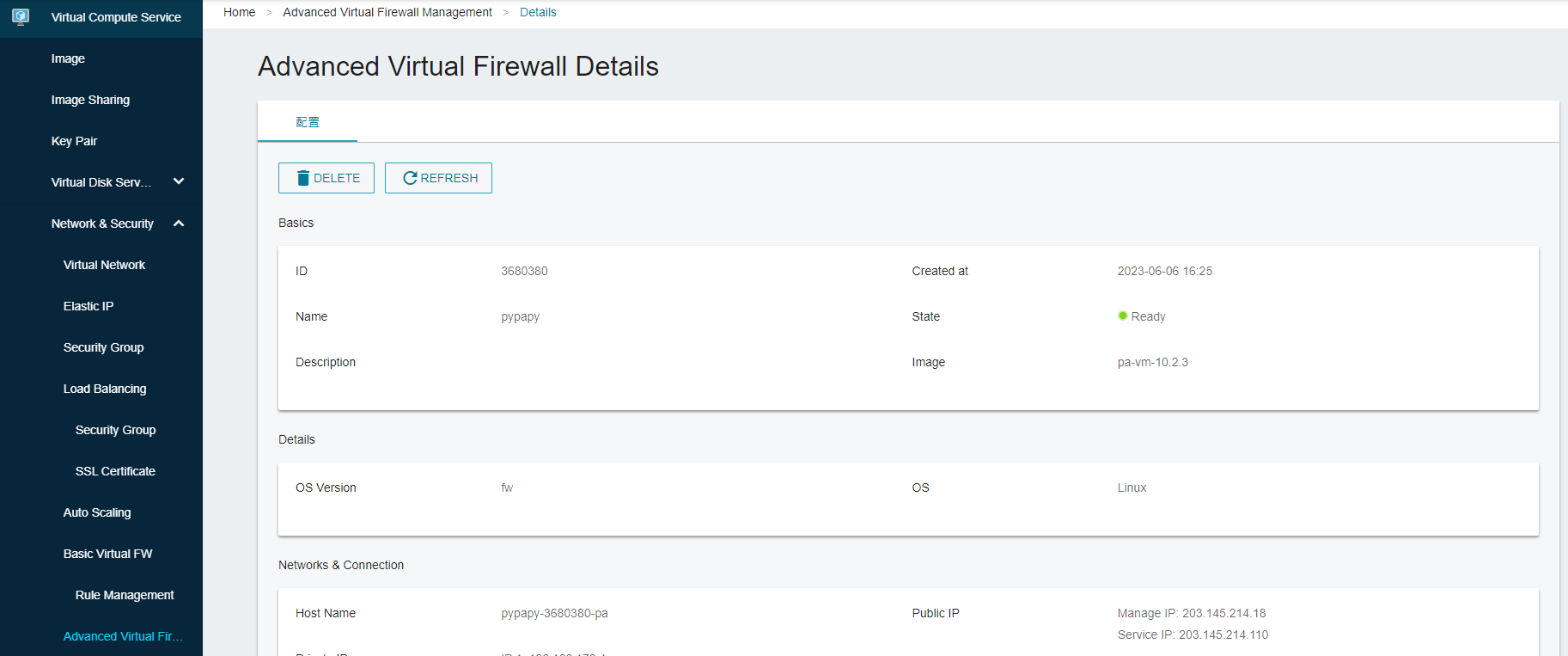This screenshot has width=1568, height=656.
Task: Go to Auto Scaling
Action: pyautogui.click(x=97, y=512)
